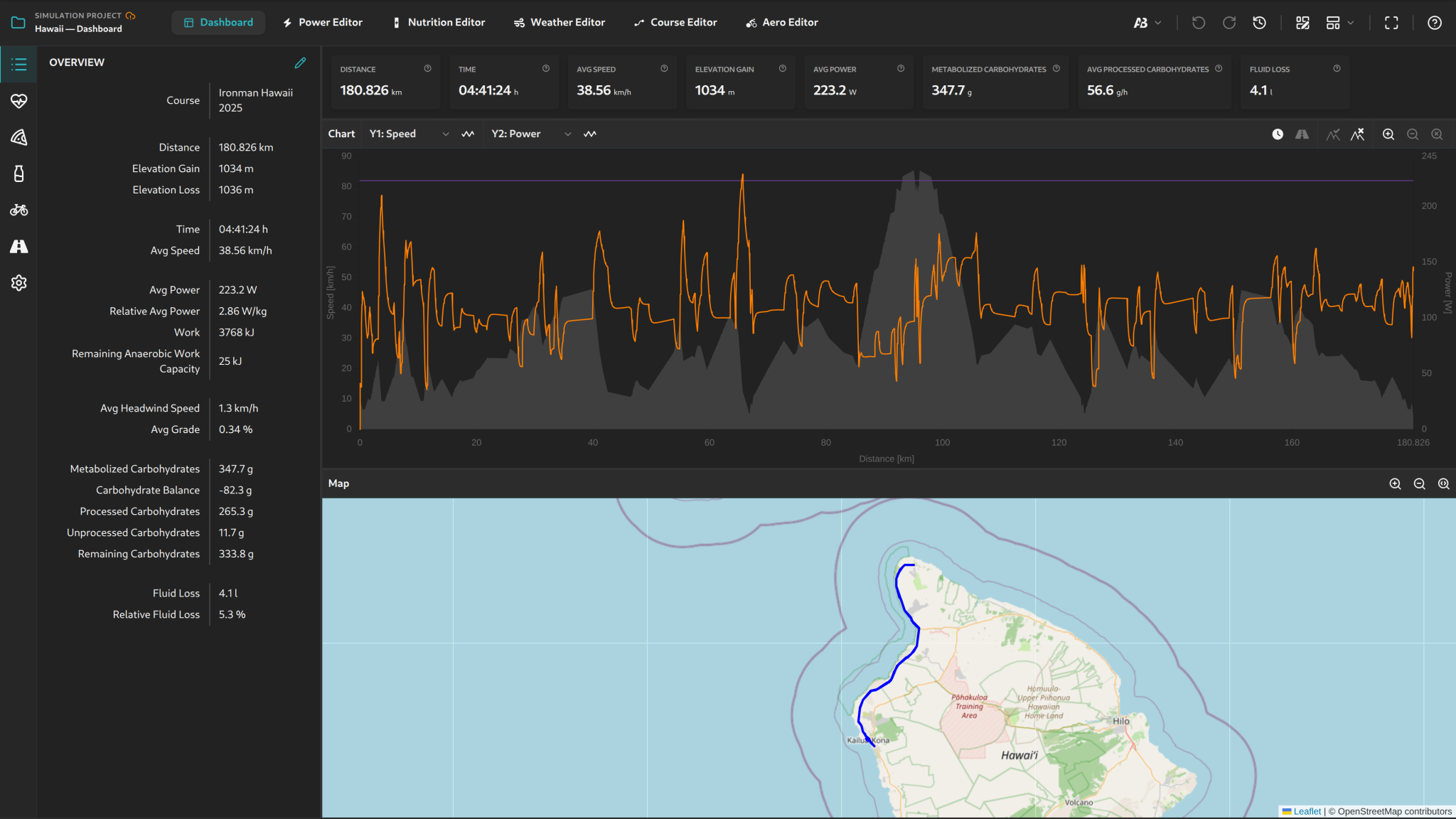Open the help question mark icon

coord(1435,23)
